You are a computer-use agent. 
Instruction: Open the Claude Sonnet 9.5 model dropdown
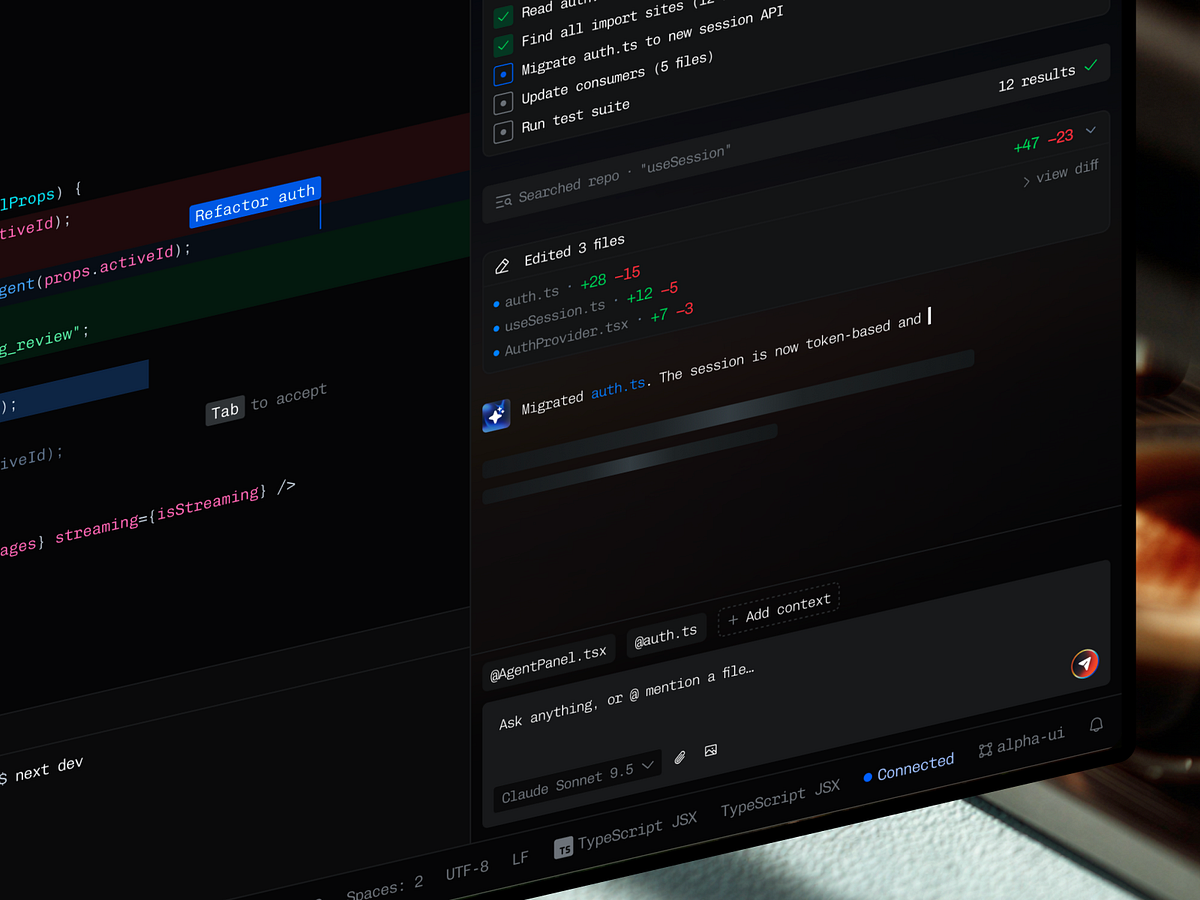[x=577, y=779]
